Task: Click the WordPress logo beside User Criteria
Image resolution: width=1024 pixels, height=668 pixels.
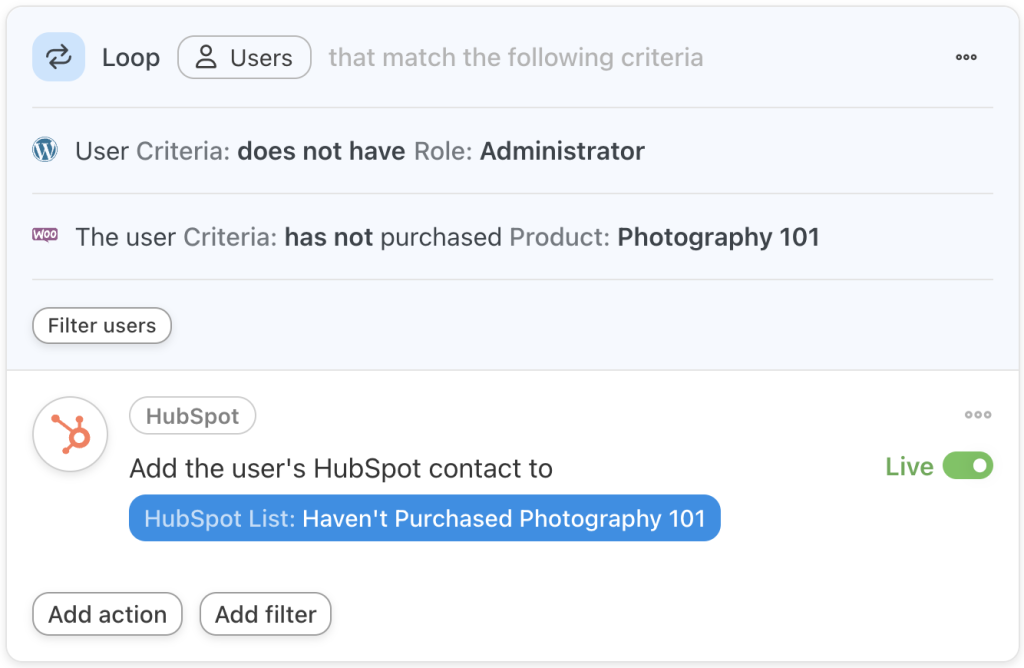Action: 45,151
